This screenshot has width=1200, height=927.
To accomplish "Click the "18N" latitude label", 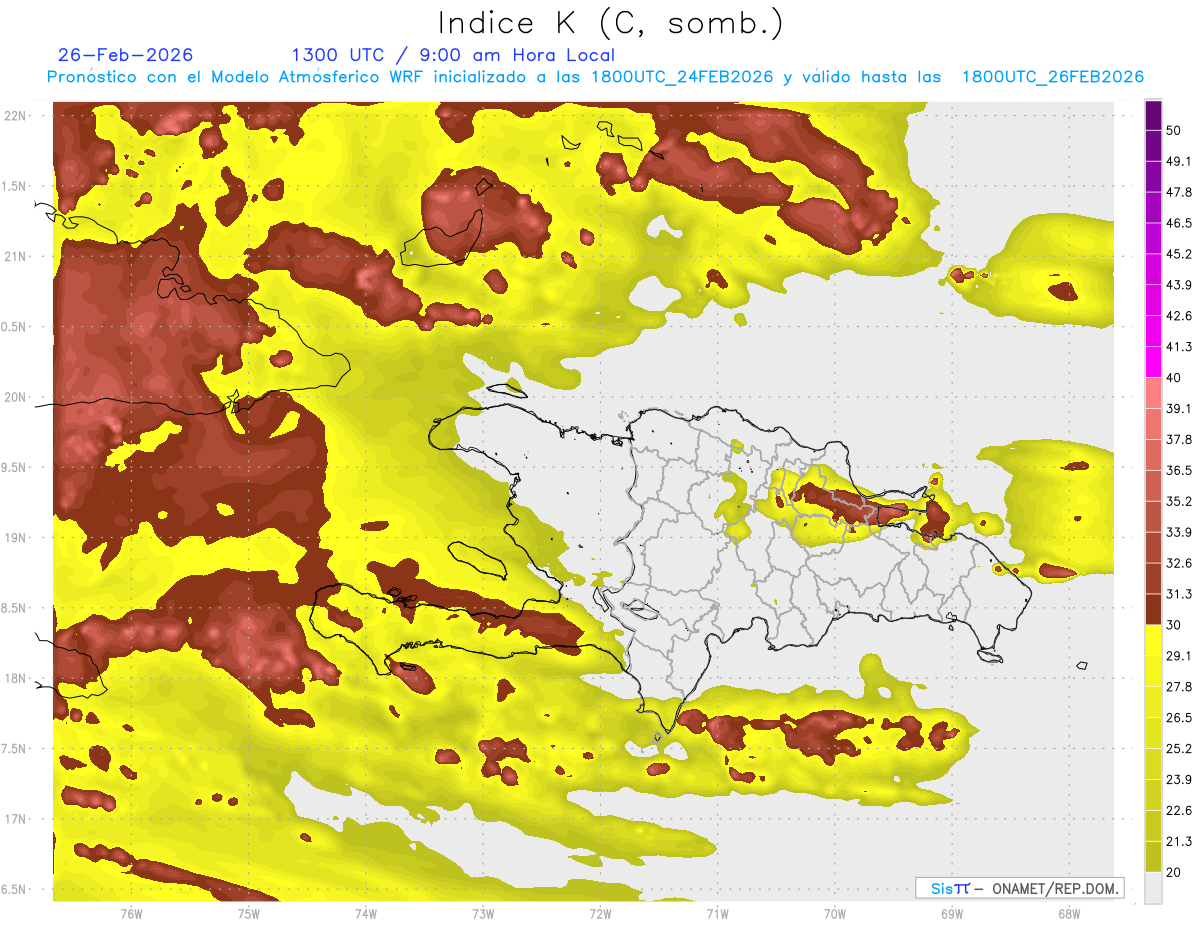I will (x=15, y=679).
